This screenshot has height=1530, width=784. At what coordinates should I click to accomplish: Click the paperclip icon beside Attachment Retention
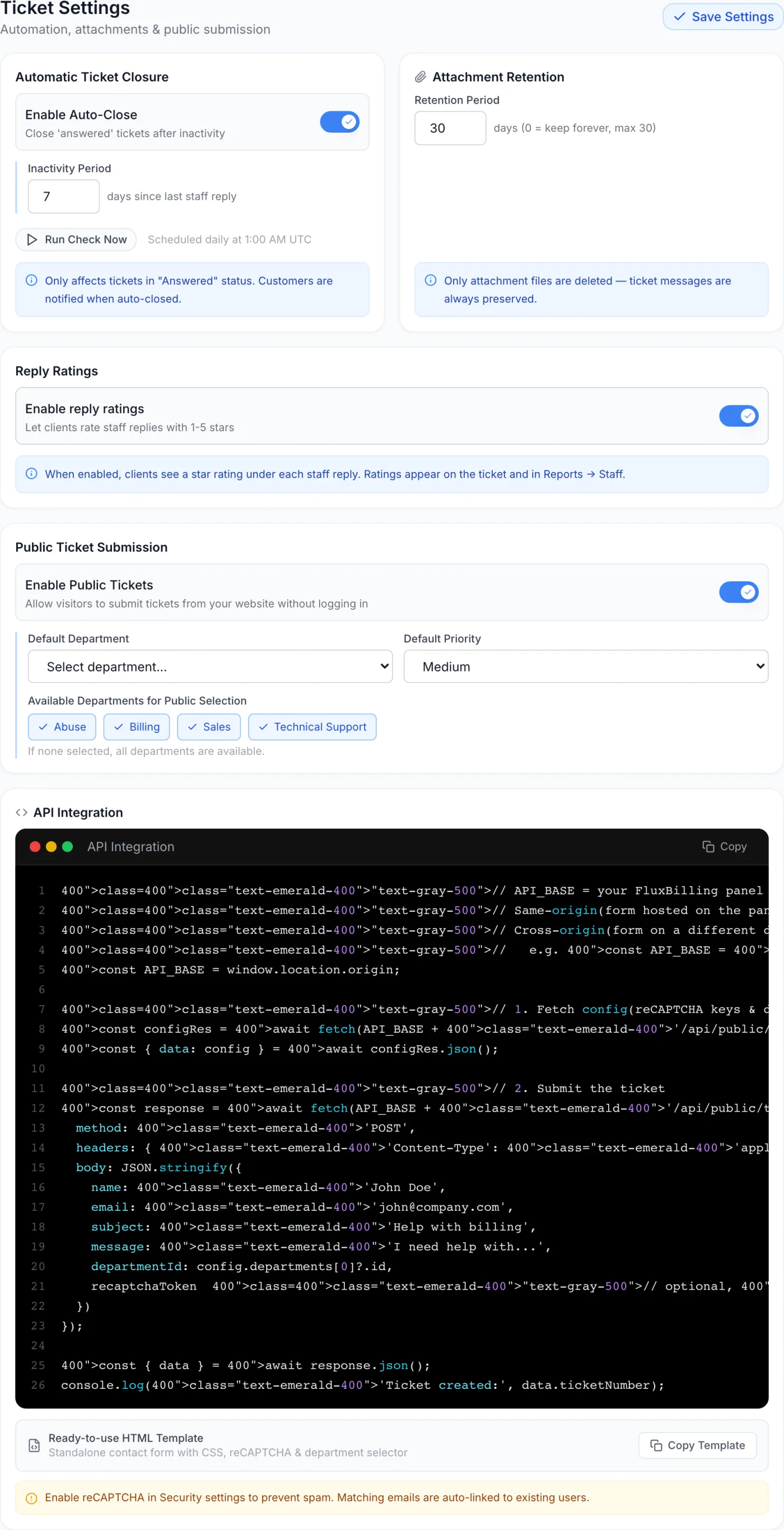(x=421, y=77)
